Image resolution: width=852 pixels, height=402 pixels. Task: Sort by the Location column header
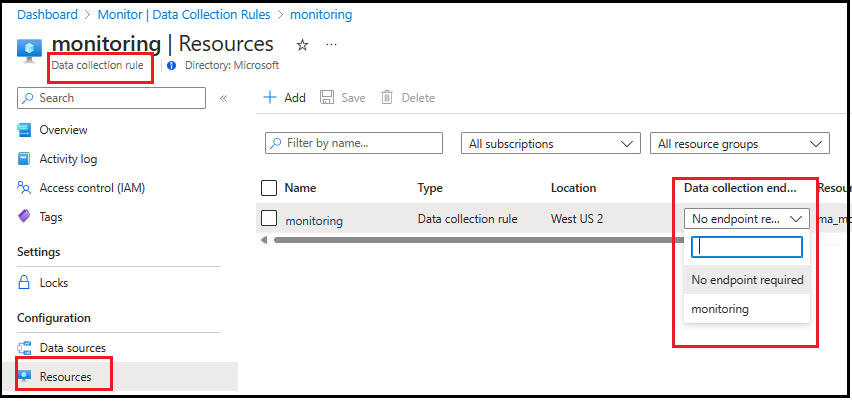click(x=573, y=188)
